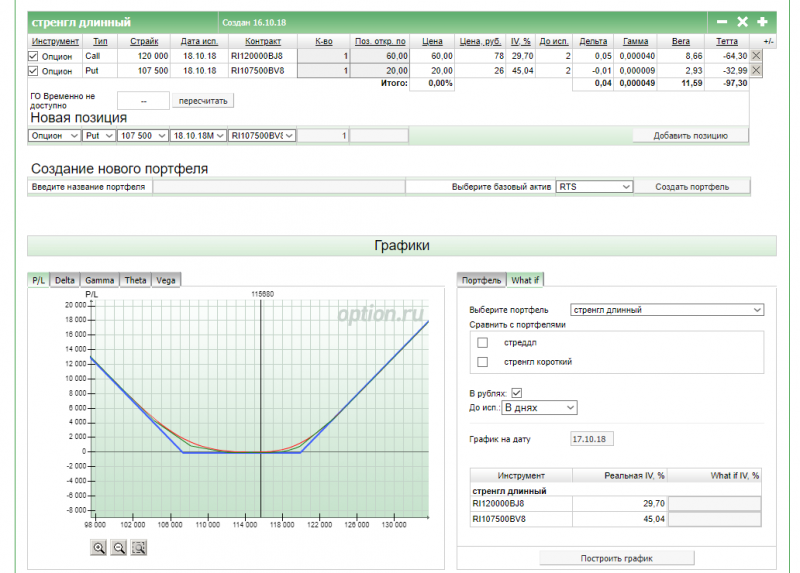Open the 'What if' tab

pos(526,280)
